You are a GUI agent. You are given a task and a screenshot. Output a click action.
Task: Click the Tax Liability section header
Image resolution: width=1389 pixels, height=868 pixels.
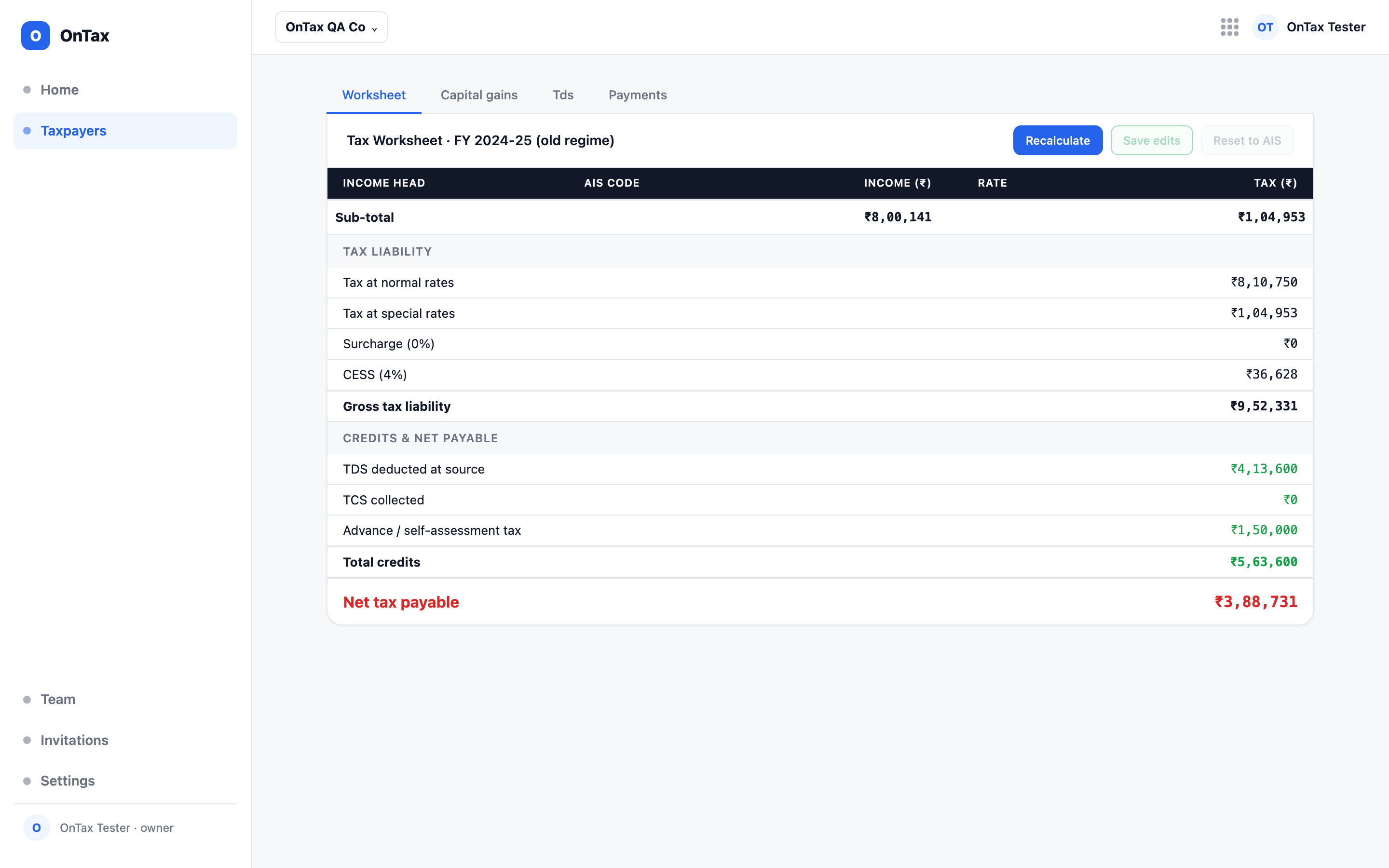(x=387, y=251)
